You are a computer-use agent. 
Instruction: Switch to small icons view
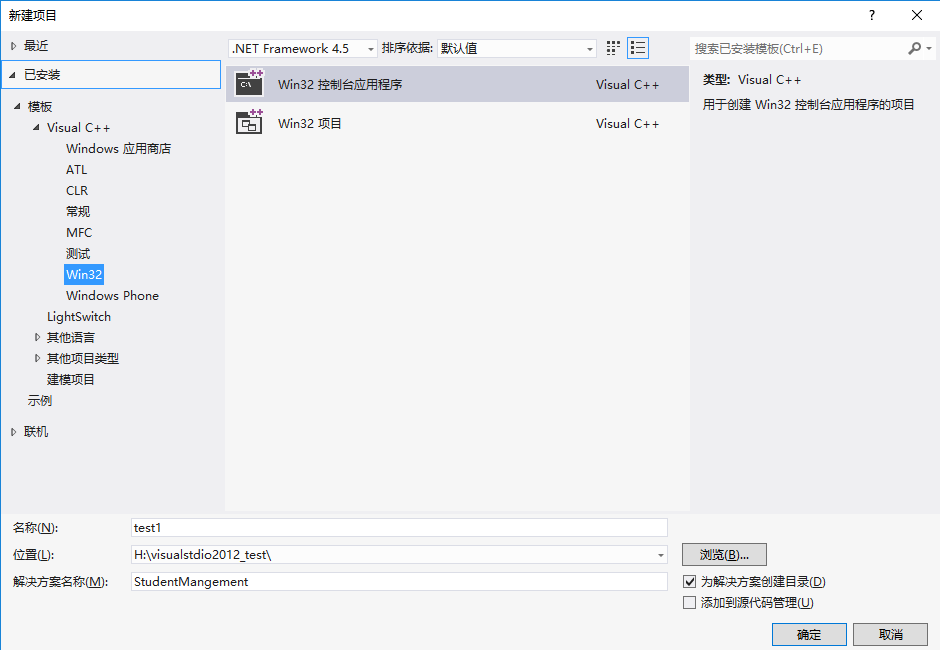click(613, 48)
